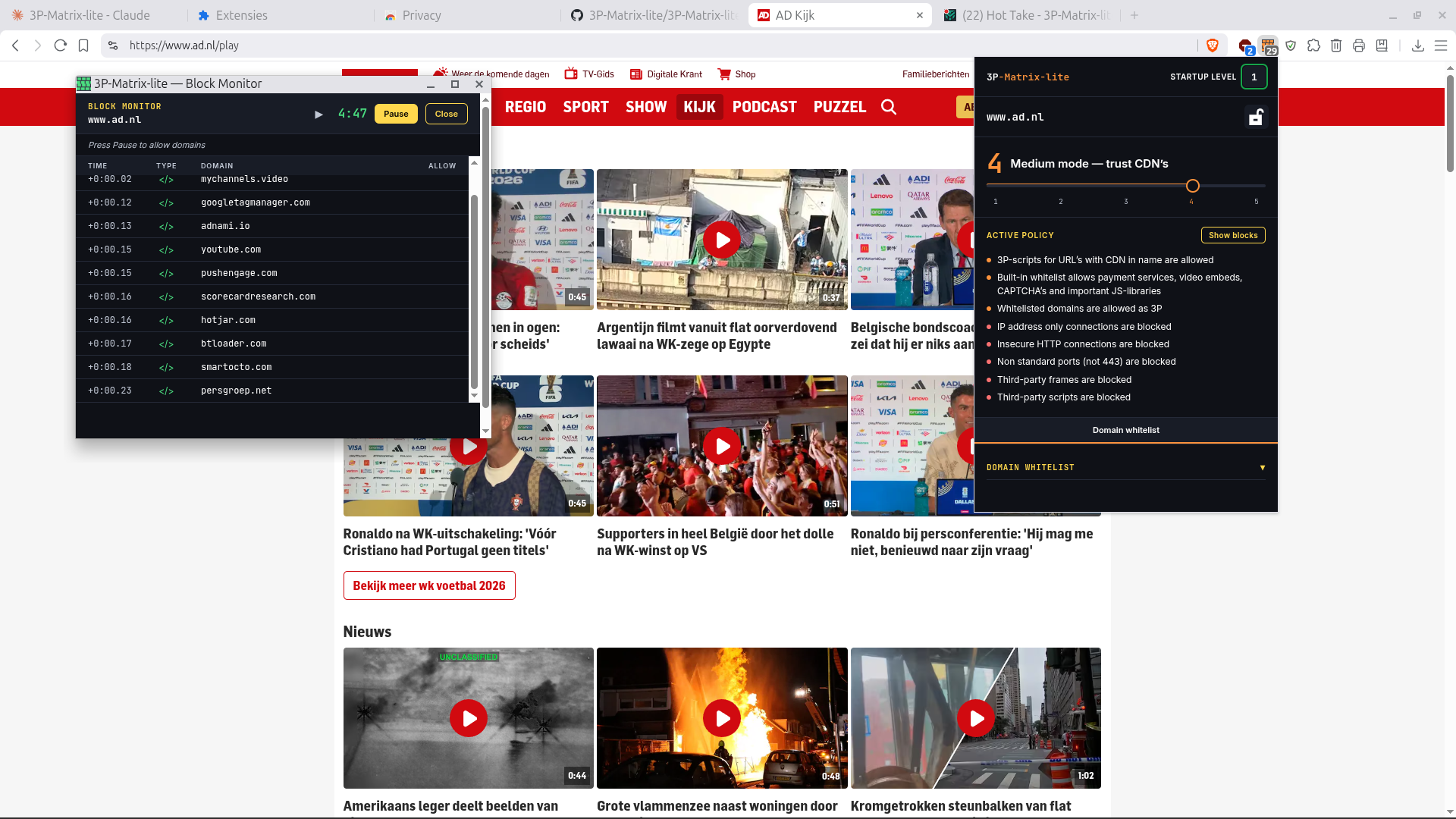Play the Argentijn filmt vanuit flat video

(722, 240)
